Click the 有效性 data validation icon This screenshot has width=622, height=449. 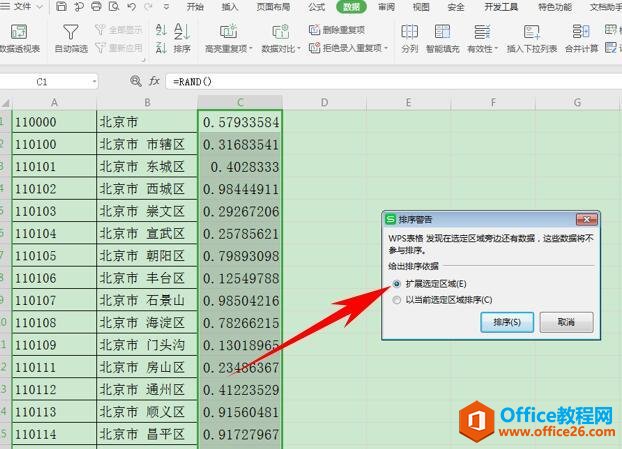pyautogui.click(x=482, y=32)
